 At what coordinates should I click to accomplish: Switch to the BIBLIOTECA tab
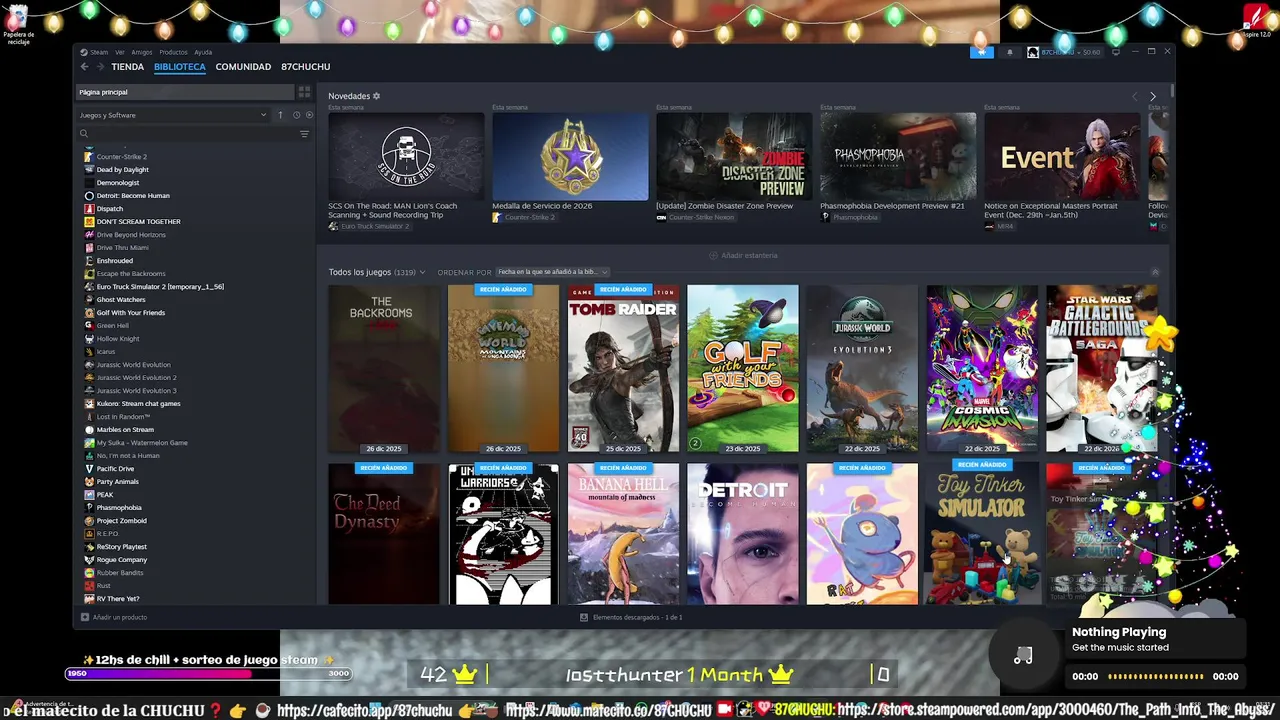point(180,67)
